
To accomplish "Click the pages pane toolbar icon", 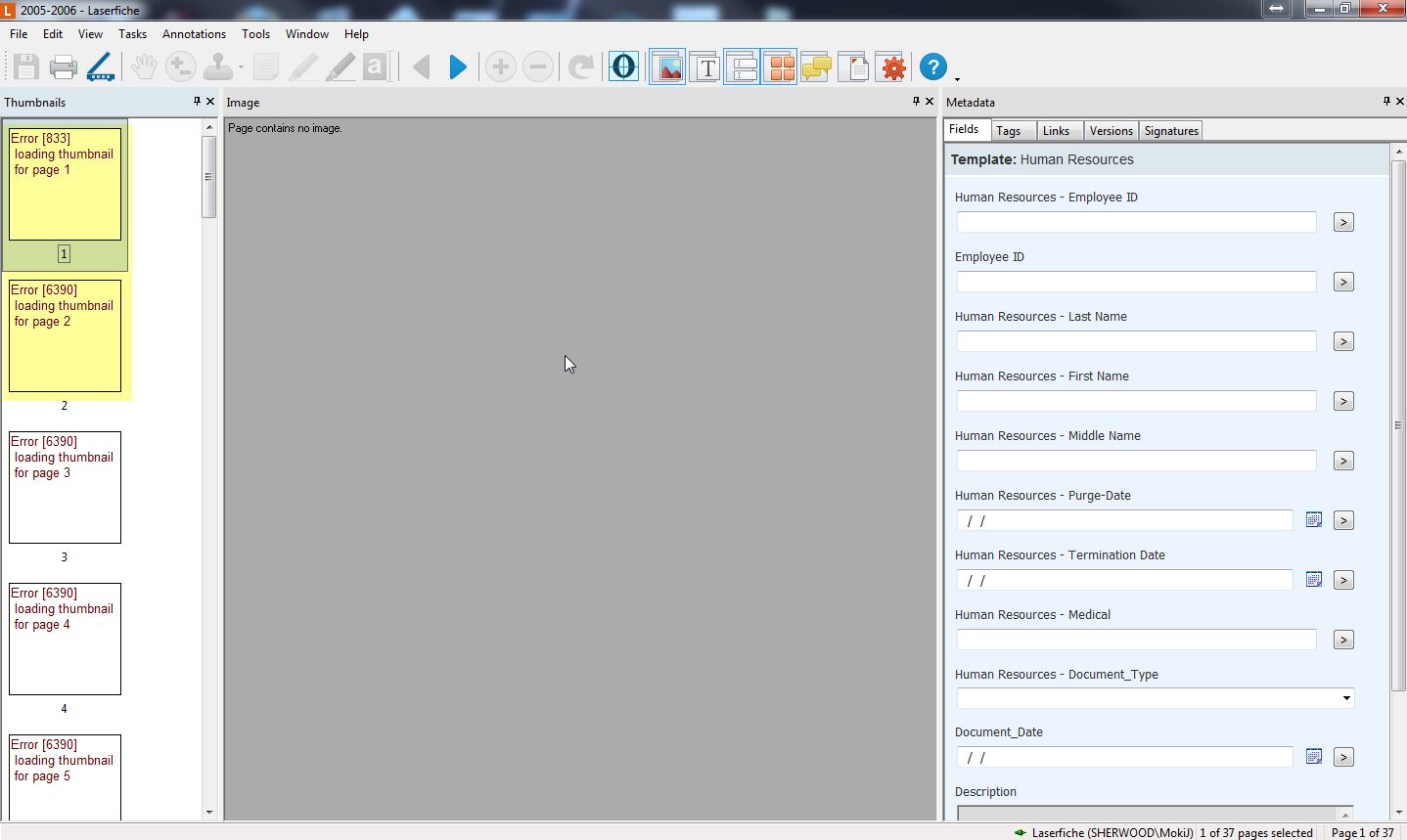I will pyautogui.click(x=853, y=66).
